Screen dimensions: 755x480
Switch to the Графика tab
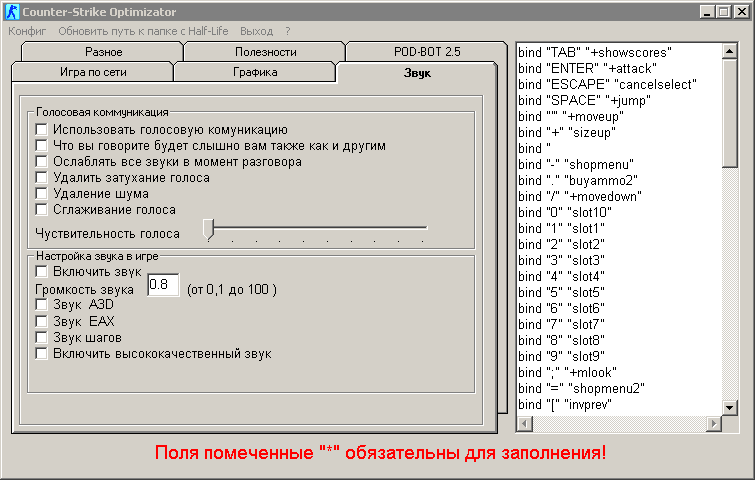(255, 72)
